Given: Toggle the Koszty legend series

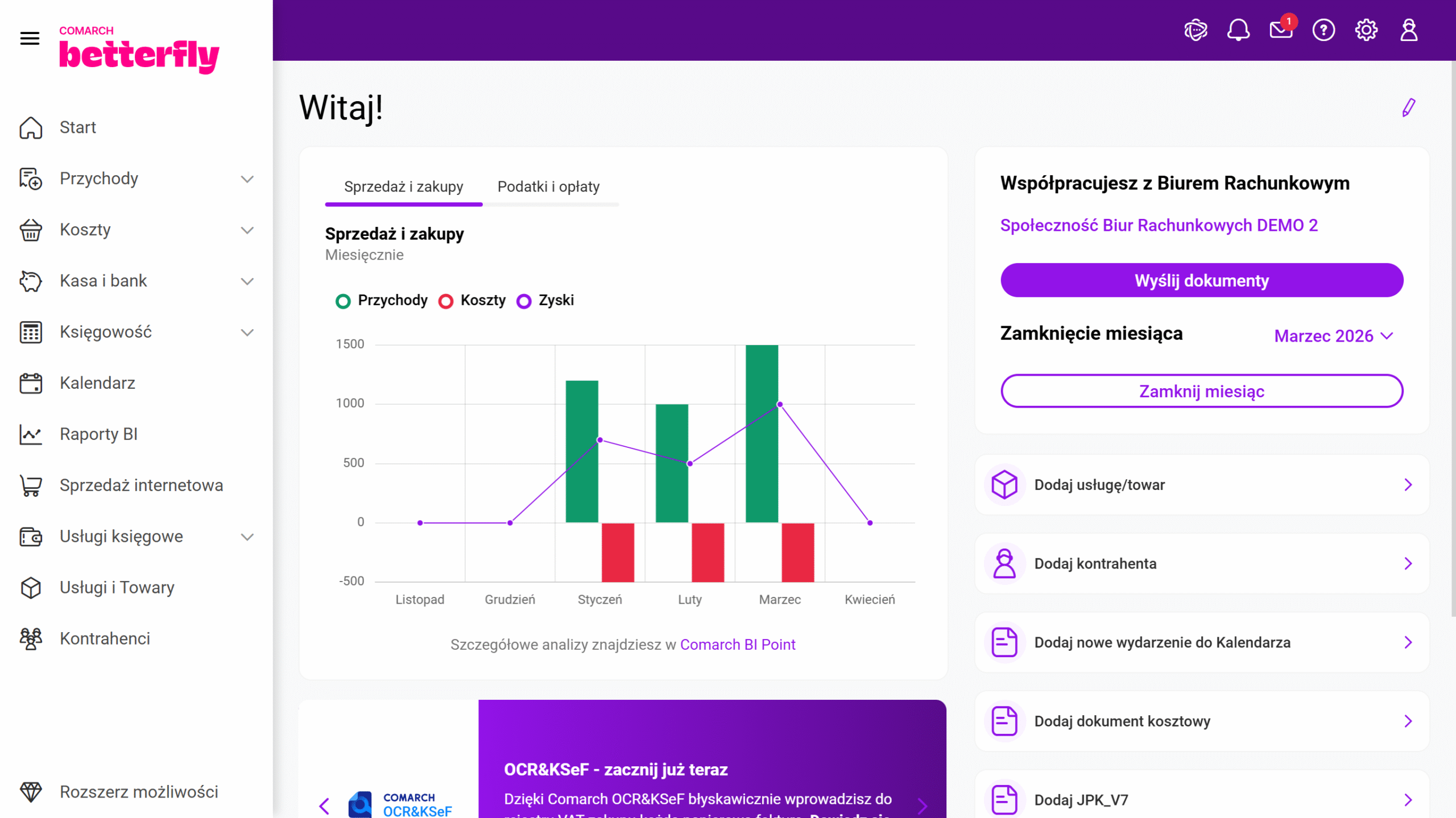Looking at the screenshot, I should [x=472, y=300].
